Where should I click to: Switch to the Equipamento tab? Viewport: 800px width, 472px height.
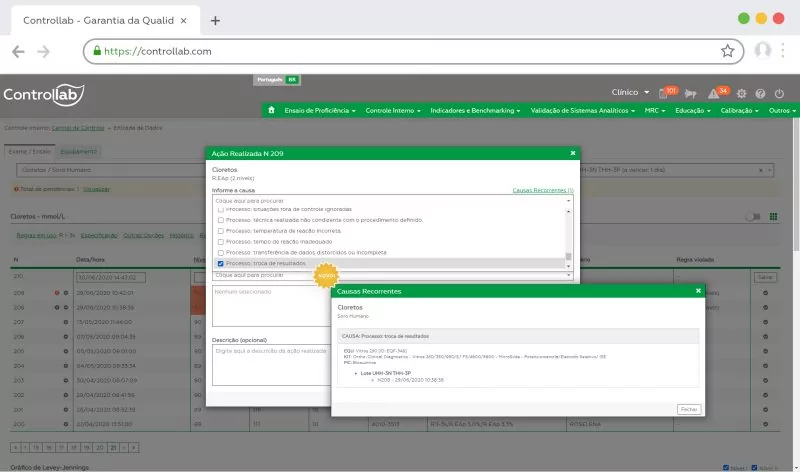(x=78, y=152)
